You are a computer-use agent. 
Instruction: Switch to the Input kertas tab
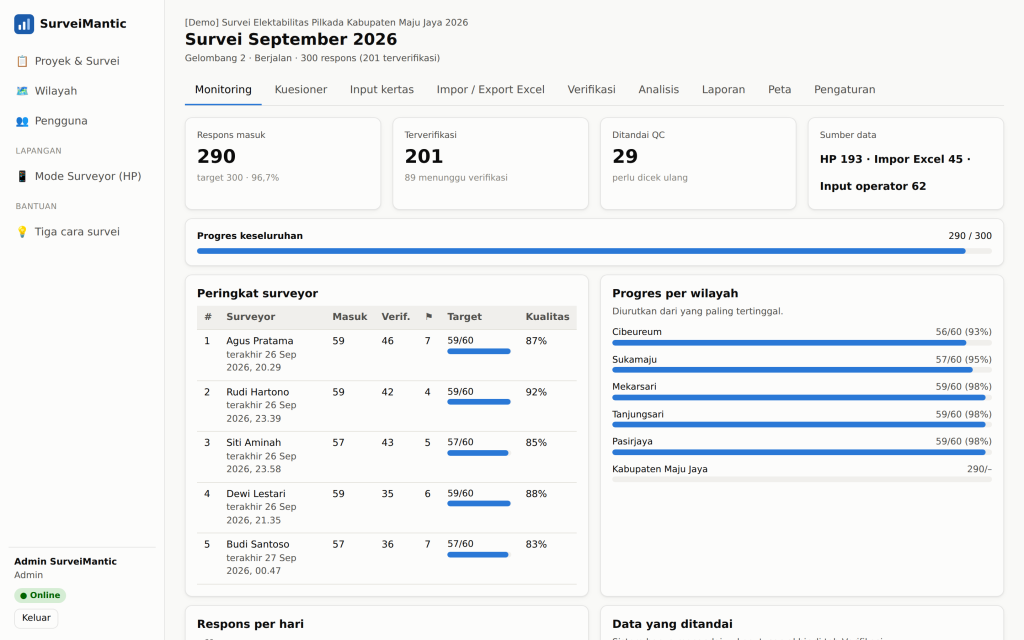pyautogui.click(x=381, y=89)
